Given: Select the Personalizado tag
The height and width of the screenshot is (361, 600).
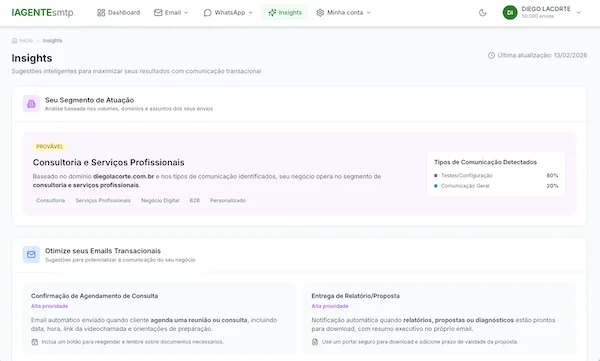Looking at the screenshot, I should point(228,201).
